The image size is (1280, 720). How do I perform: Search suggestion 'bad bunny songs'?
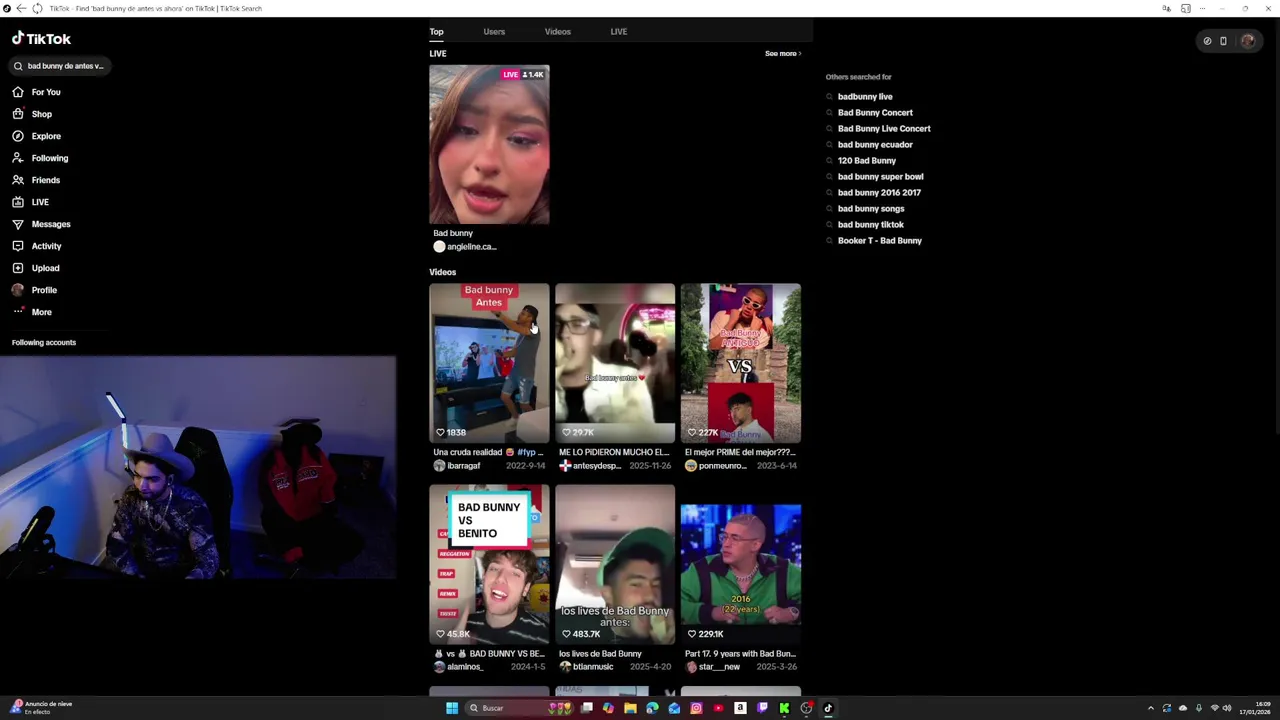871,209
